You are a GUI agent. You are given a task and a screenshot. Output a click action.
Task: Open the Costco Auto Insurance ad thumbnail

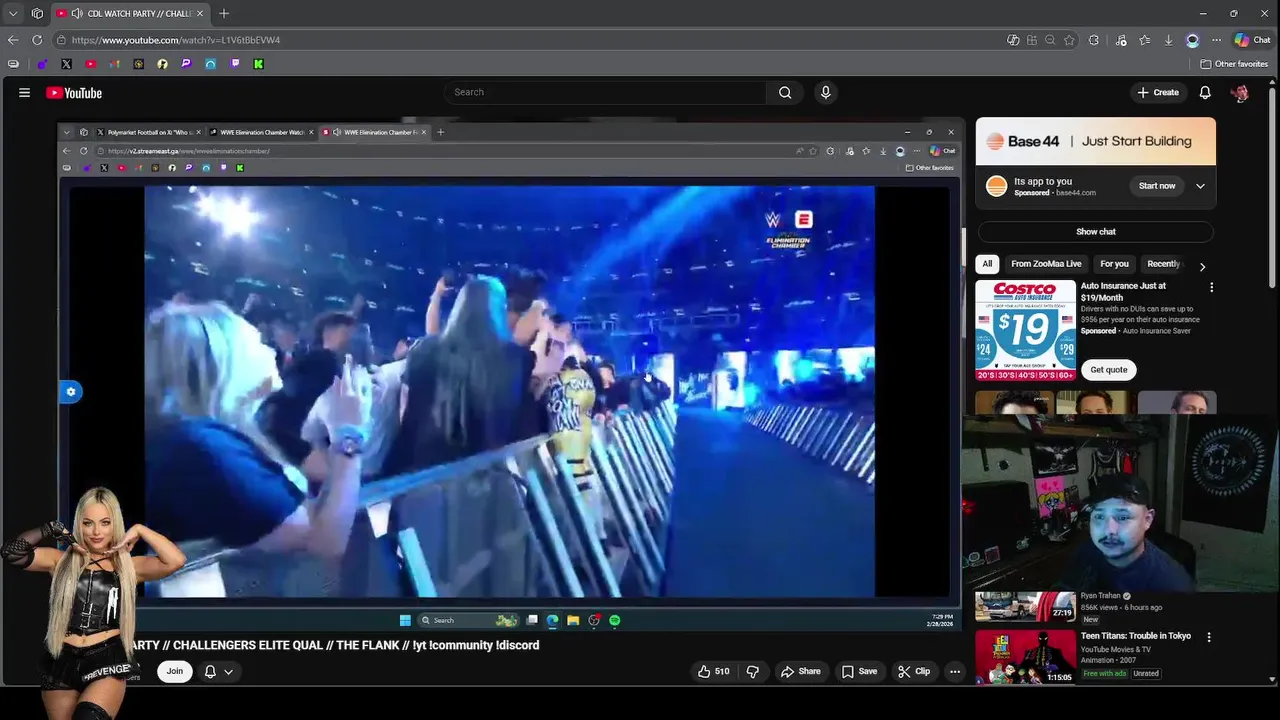(x=1025, y=330)
